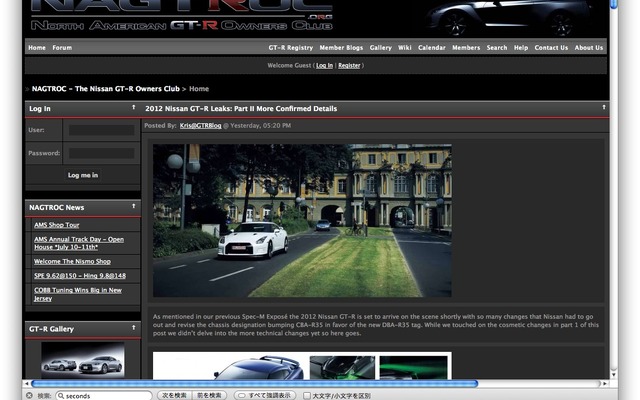Click the magnifier icon in the find field
This screenshot has height=400, width=640.
[60, 396]
